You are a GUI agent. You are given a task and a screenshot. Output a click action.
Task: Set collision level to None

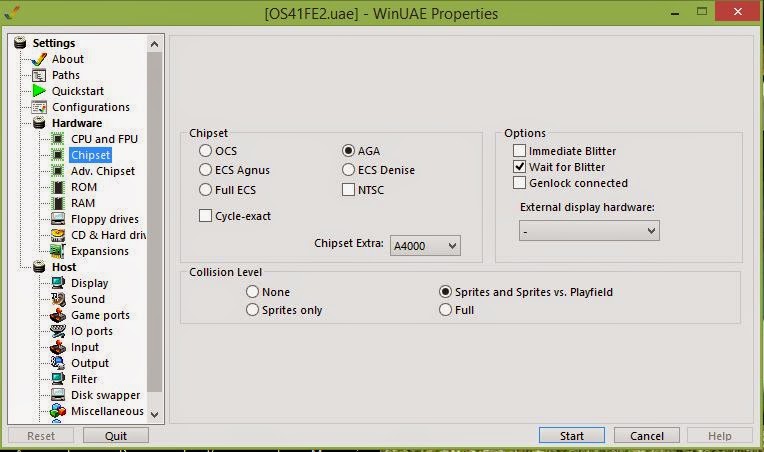[x=252, y=291]
